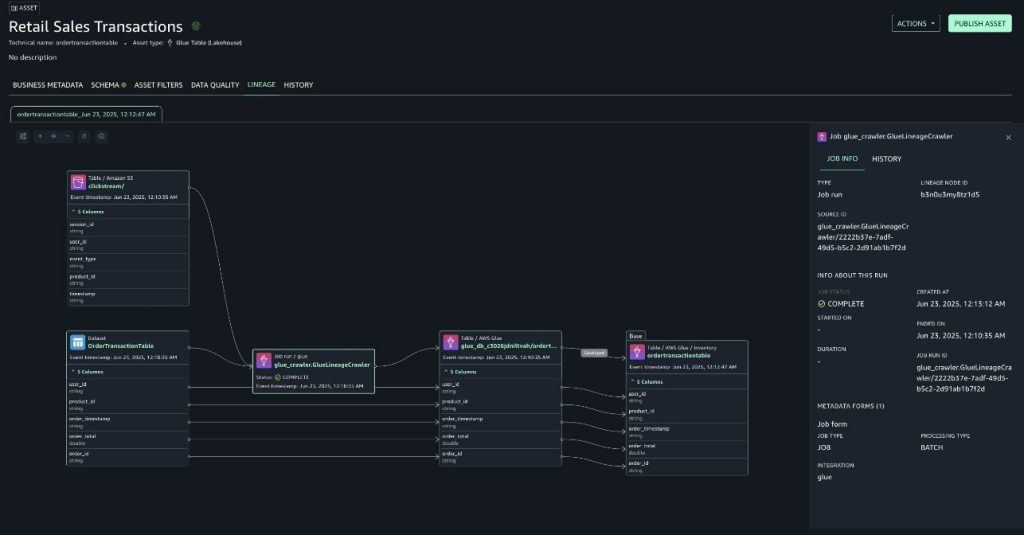Select session_id column in clickstream node

pos(128,227)
